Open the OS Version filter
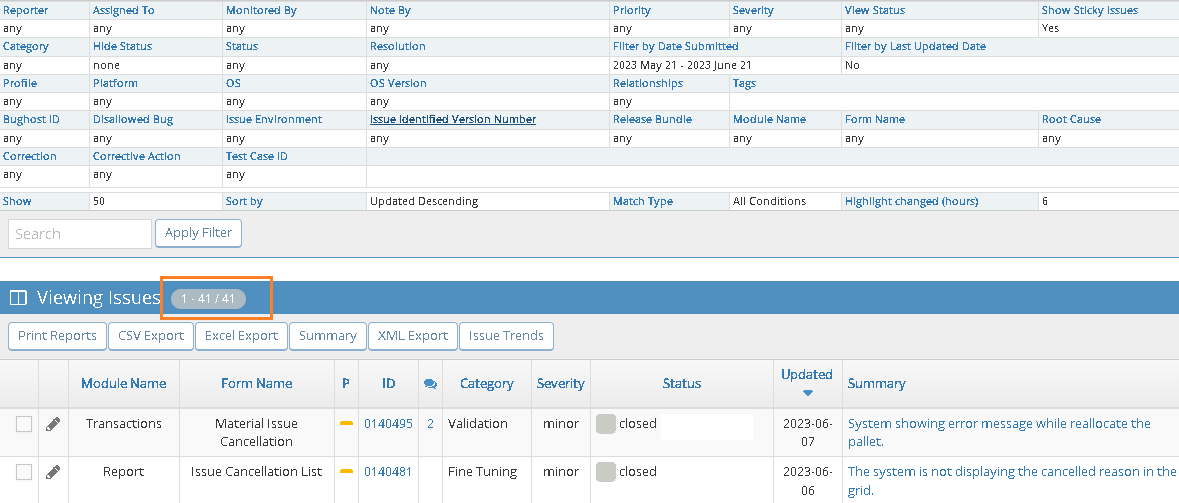This screenshot has width=1179, height=503. tap(398, 83)
